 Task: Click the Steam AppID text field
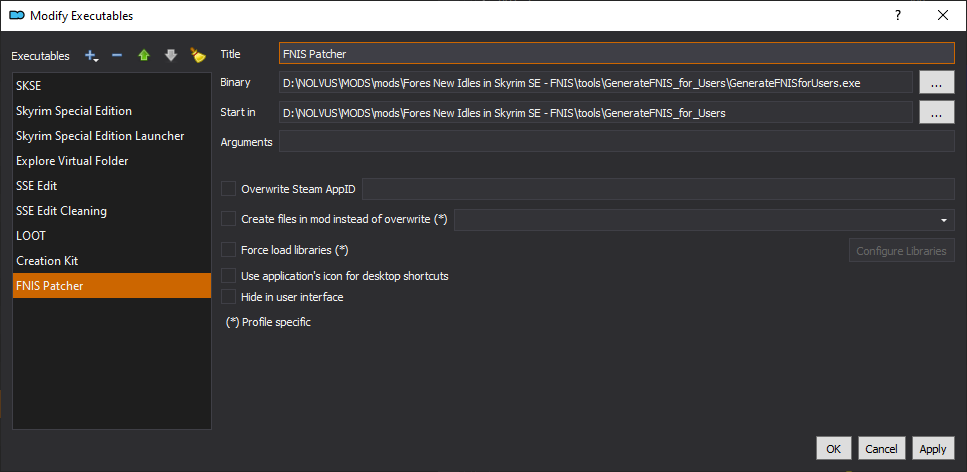click(x=658, y=189)
